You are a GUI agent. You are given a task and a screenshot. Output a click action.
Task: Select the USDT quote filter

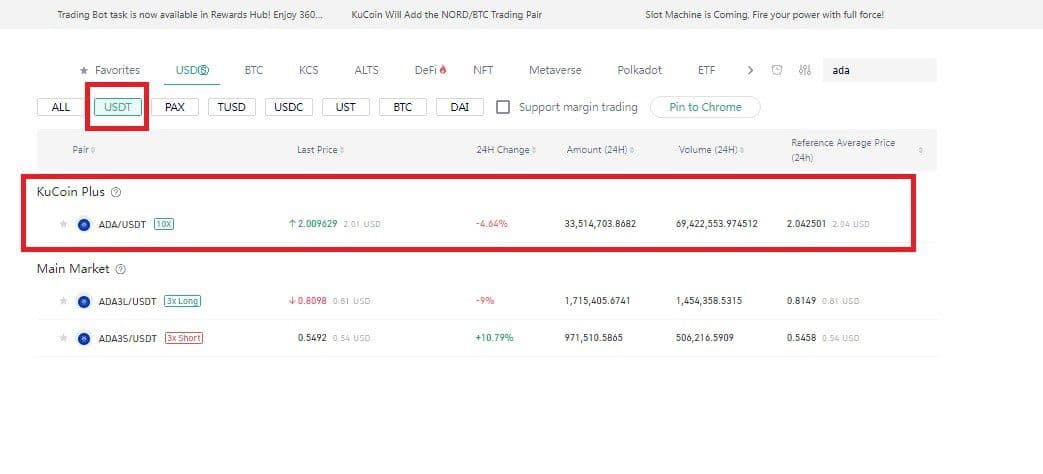coord(118,107)
